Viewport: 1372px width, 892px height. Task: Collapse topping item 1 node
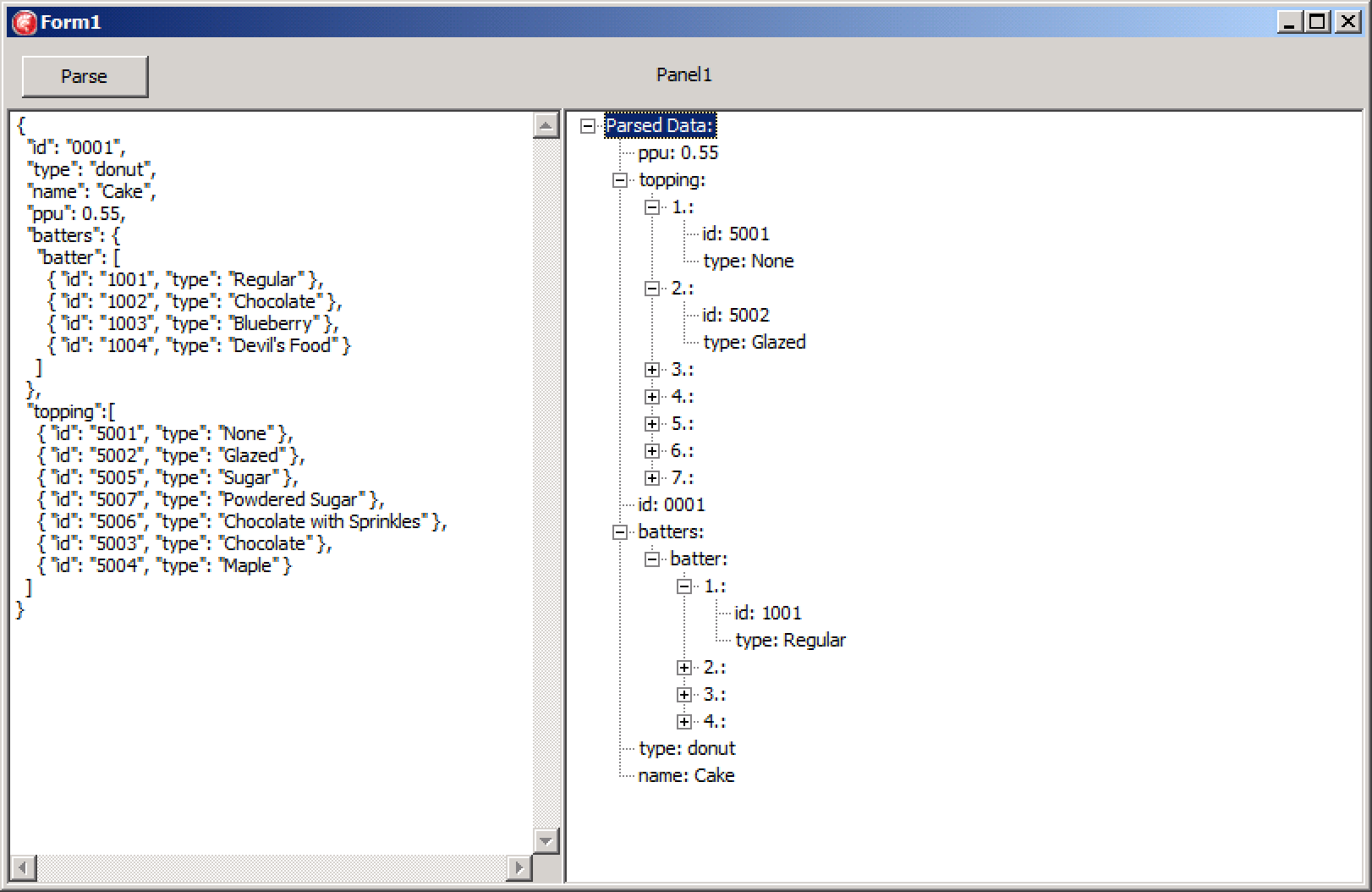[652, 207]
